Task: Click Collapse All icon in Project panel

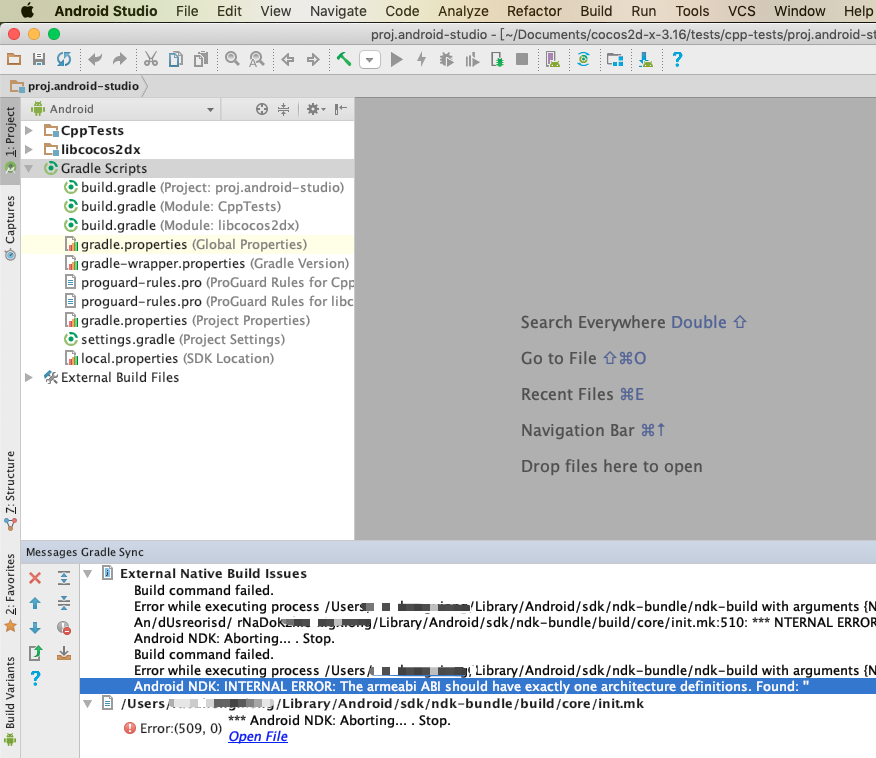Action: coord(284,109)
